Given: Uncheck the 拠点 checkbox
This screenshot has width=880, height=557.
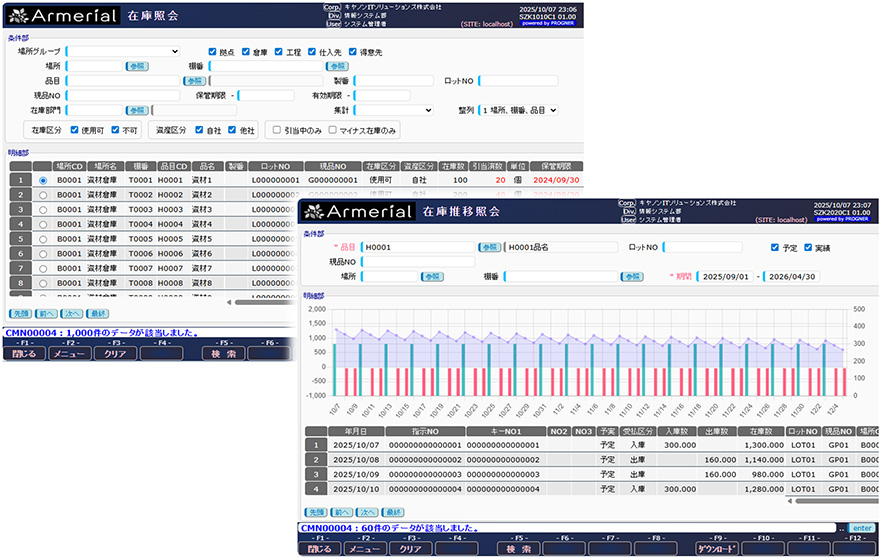Looking at the screenshot, I should (x=212, y=52).
